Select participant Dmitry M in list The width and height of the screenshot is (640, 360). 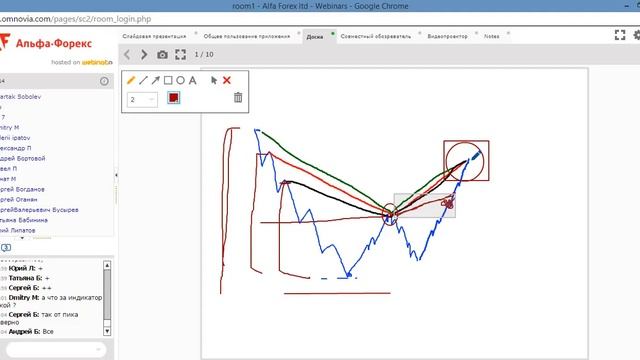click(x=9, y=127)
